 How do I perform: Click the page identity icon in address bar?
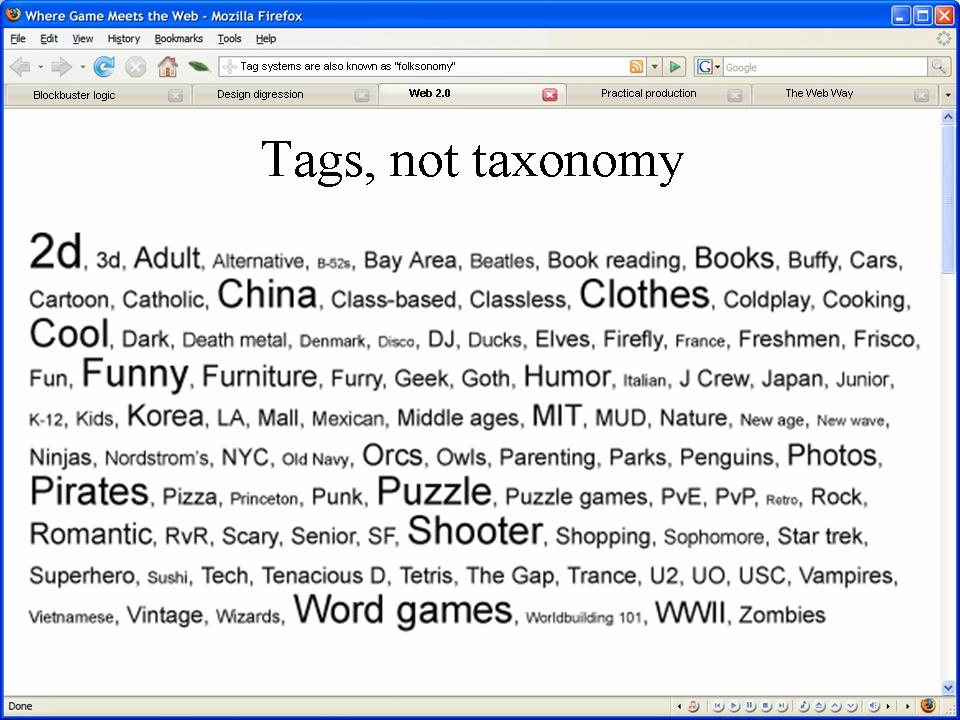(x=229, y=67)
